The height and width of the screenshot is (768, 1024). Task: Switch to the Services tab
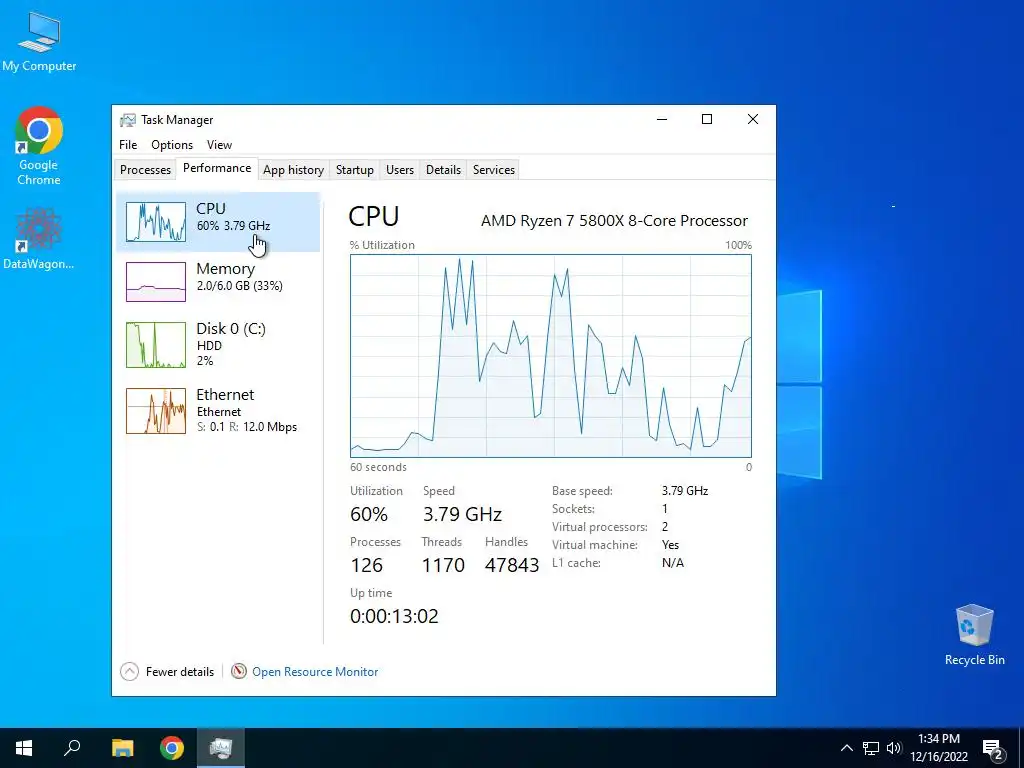pyautogui.click(x=494, y=170)
